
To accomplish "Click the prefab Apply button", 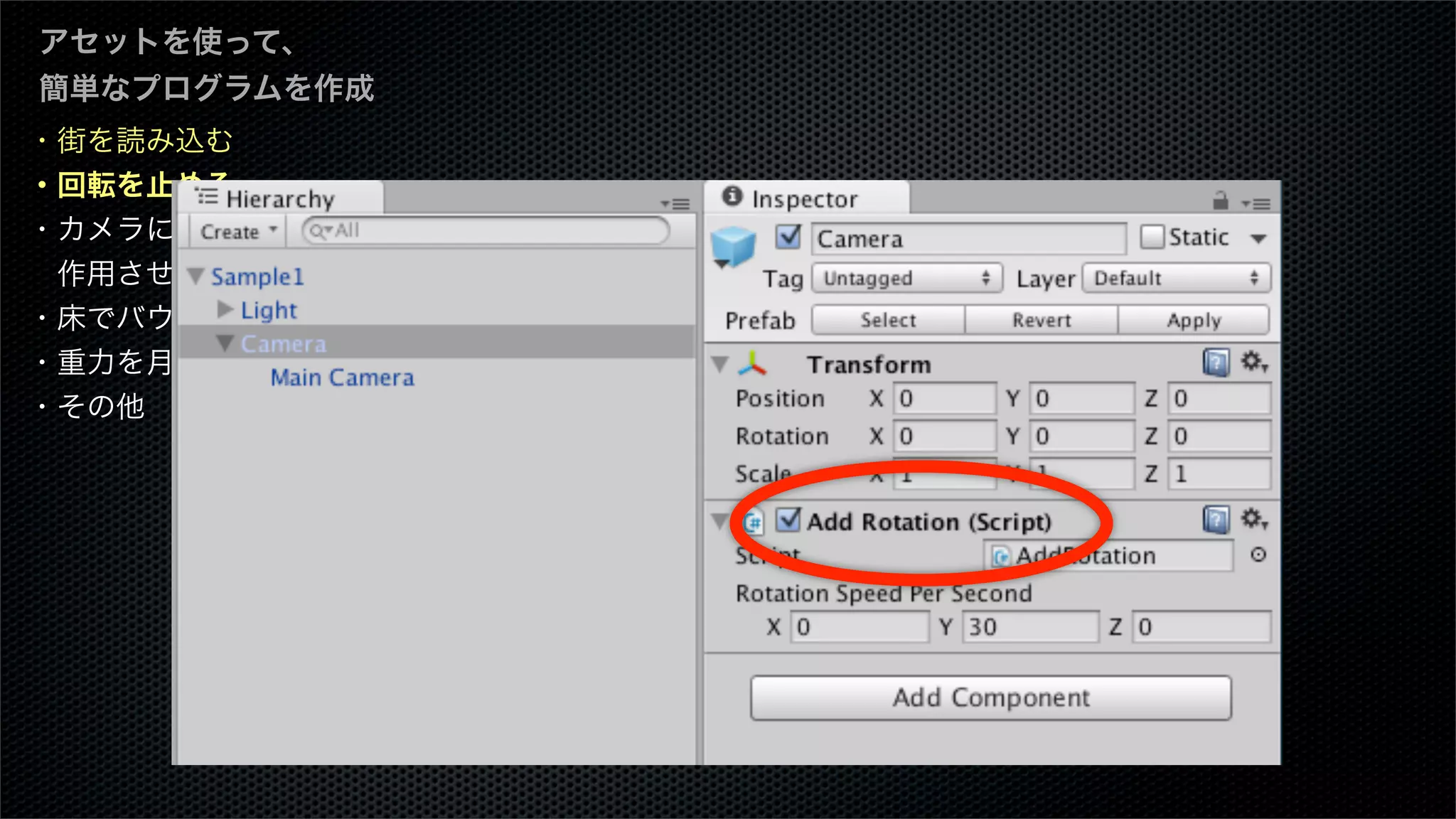I will tap(1193, 320).
